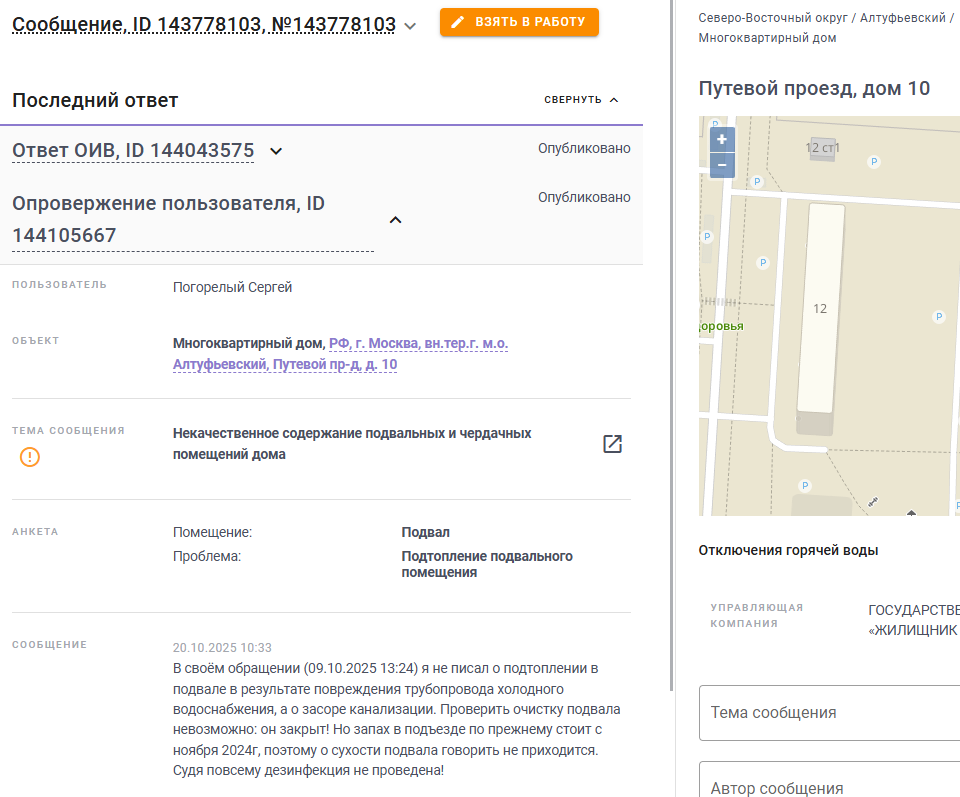The image size is (960, 797).
Task: Expand the Ответ ОИВ answer section
Action: click(x=277, y=151)
